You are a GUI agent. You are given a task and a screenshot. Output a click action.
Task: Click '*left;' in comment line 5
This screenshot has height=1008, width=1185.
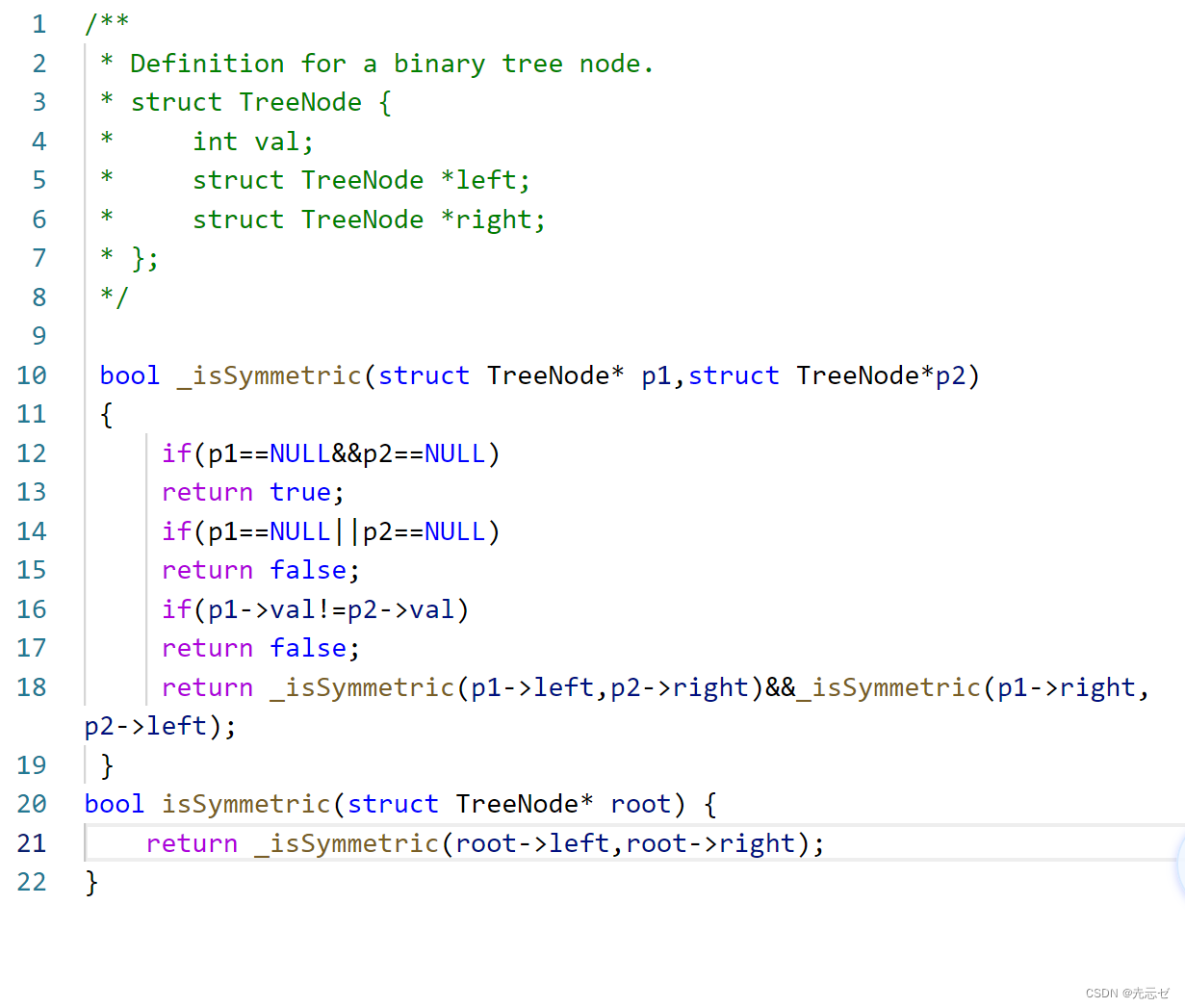(x=485, y=180)
